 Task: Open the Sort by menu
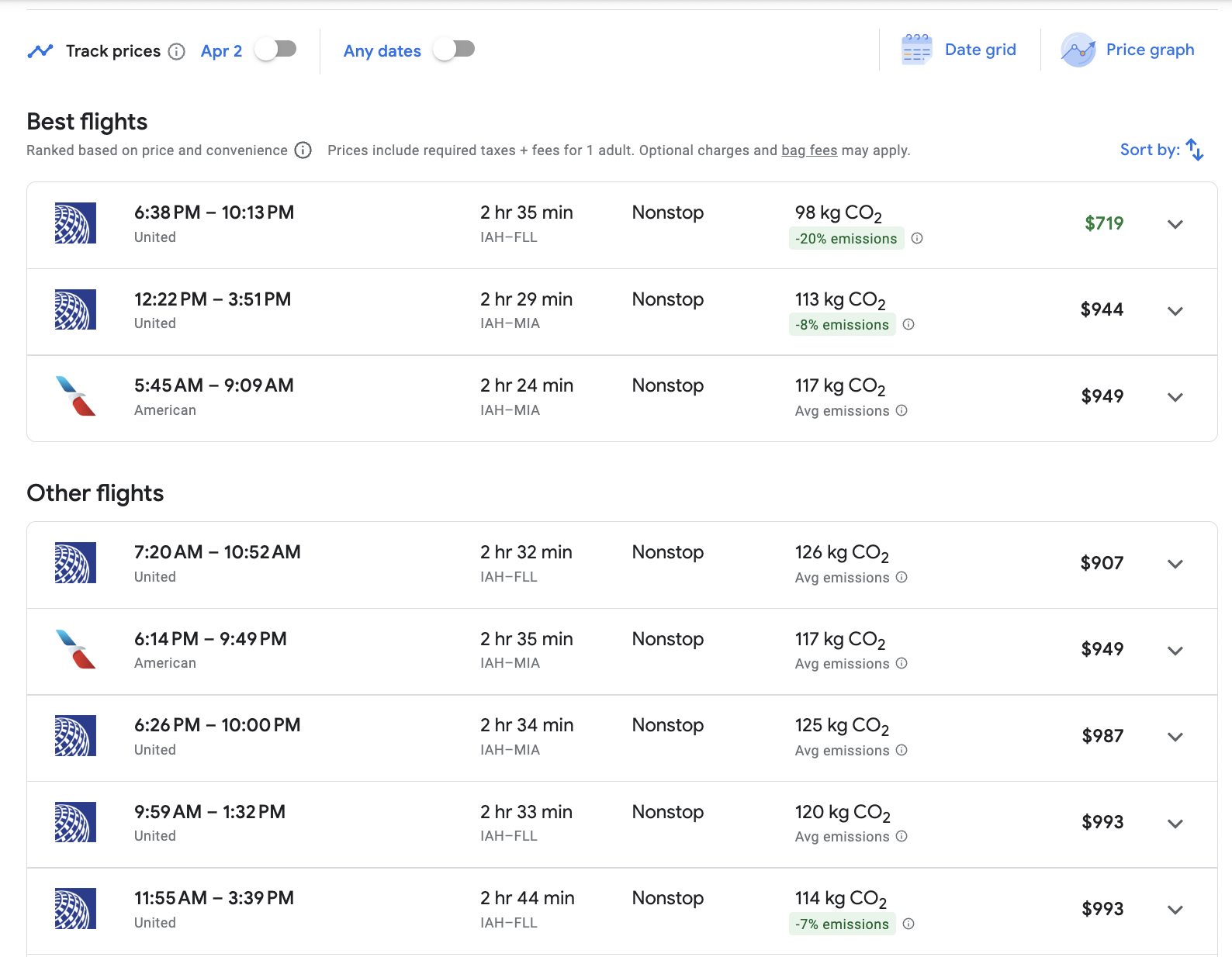1161,150
